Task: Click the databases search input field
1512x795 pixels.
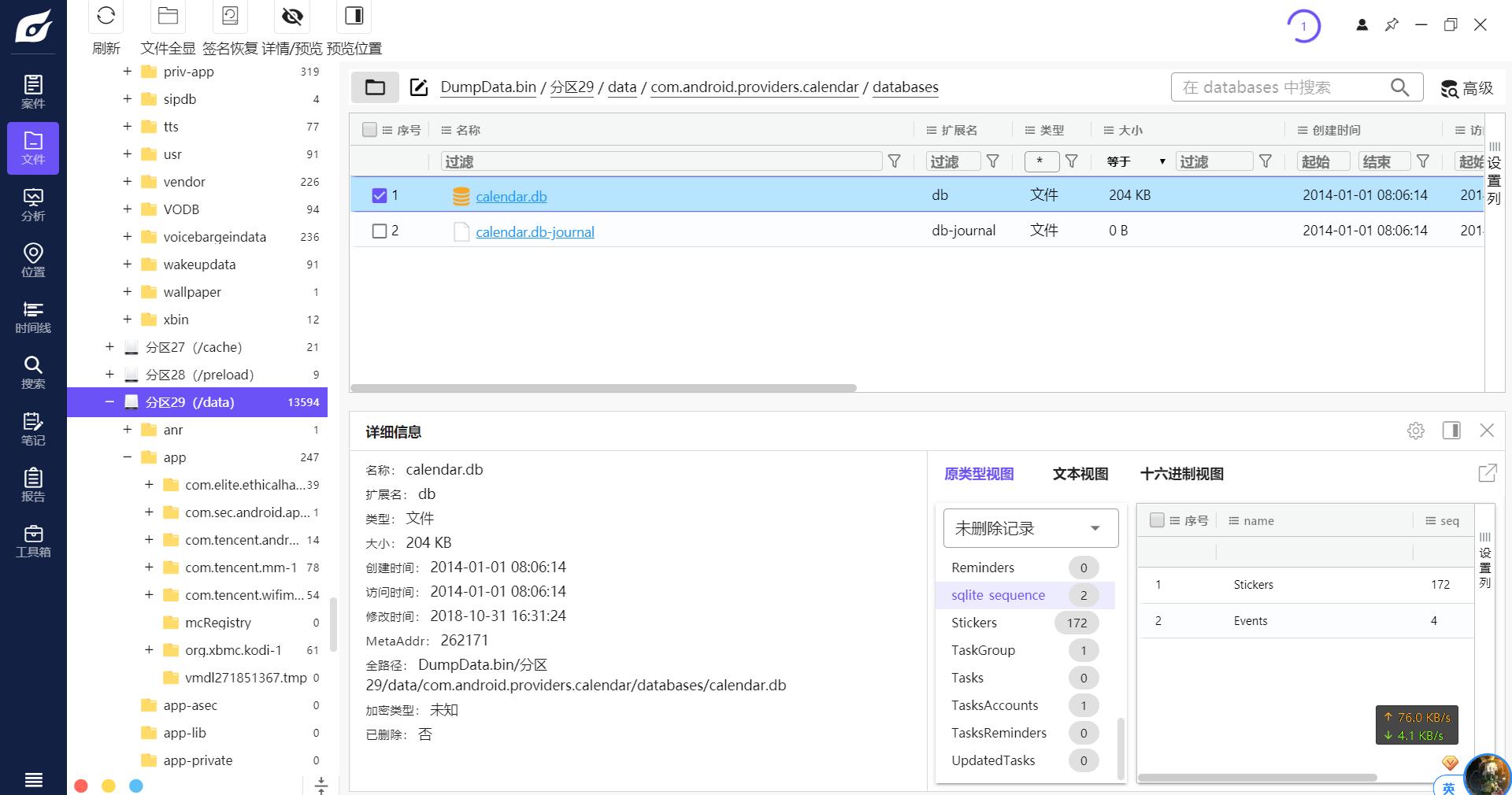Action: tap(1284, 87)
